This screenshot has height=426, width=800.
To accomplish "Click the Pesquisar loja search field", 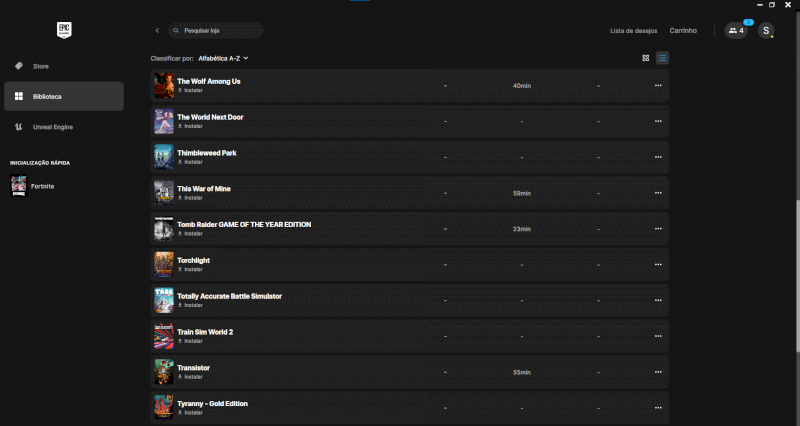I will pyautogui.click(x=215, y=31).
